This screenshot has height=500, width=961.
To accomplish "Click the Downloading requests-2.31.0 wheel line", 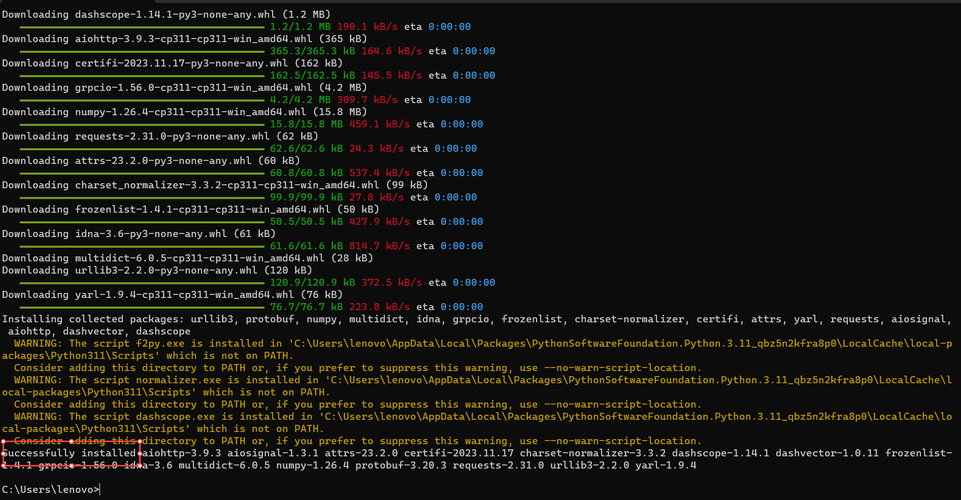I will coord(160,136).
